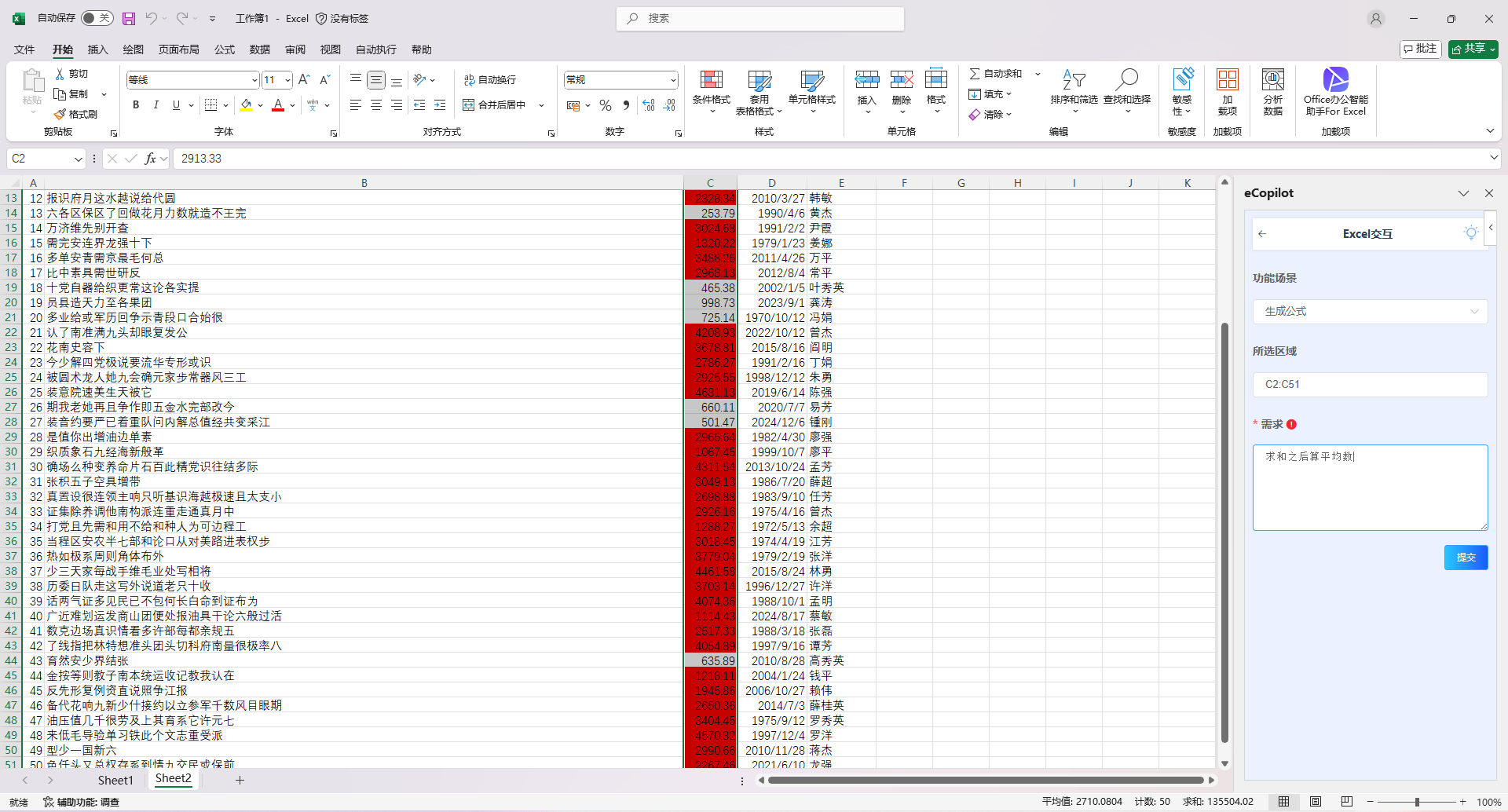Screen dimensions: 1508x812
Task: Click the Insert Function fx icon
Action: click(150, 159)
